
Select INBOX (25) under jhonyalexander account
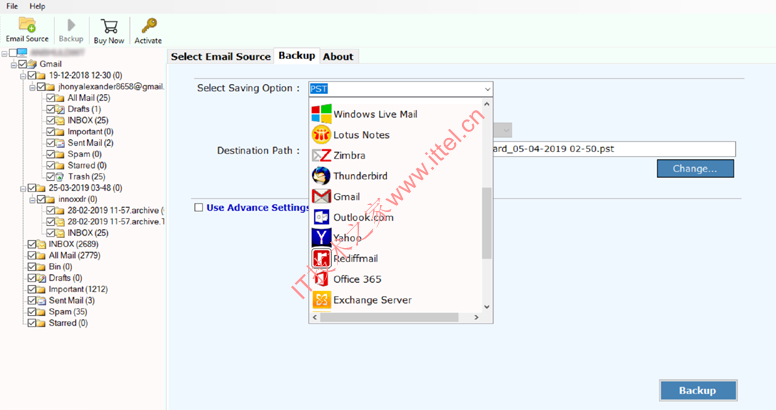pos(88,120)
